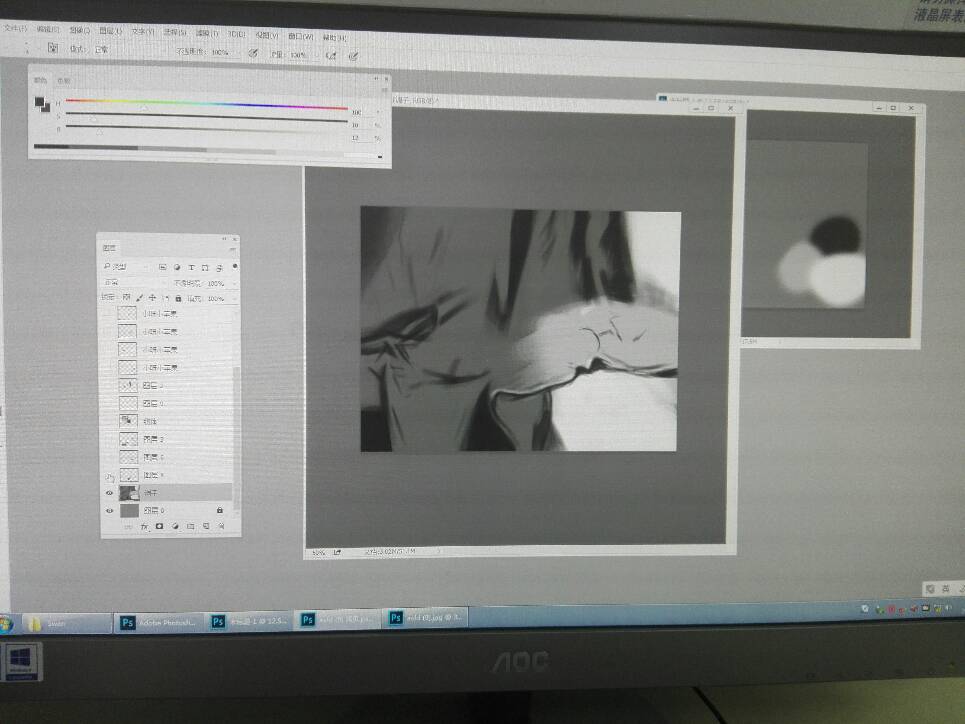Open the 编辑(E) menu

coord(47,29)
